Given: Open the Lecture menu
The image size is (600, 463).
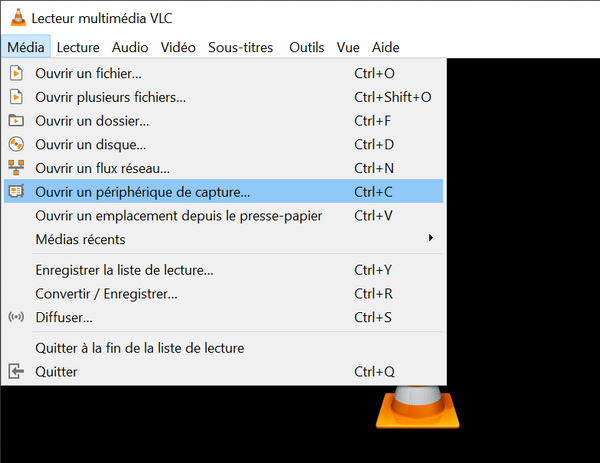Looking at the screenshot, I should pyautogui.click(x=78, y=47).
